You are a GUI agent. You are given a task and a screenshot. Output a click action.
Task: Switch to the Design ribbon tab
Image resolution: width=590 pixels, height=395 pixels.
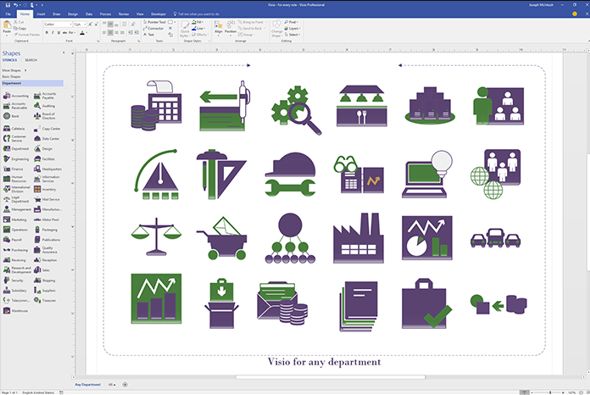(x=73, y=14)
